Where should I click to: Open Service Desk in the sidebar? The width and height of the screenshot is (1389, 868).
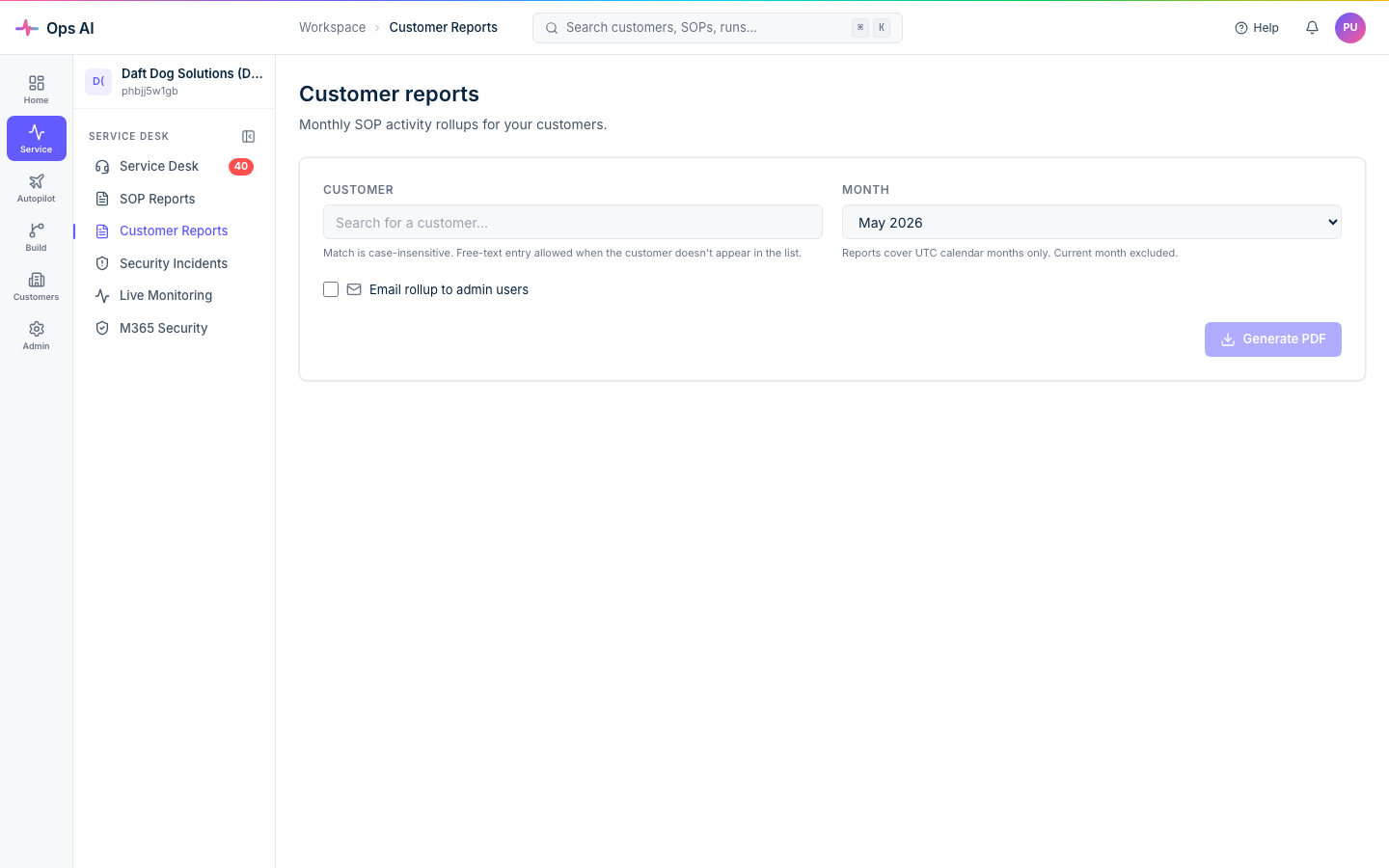pos(174,166)
